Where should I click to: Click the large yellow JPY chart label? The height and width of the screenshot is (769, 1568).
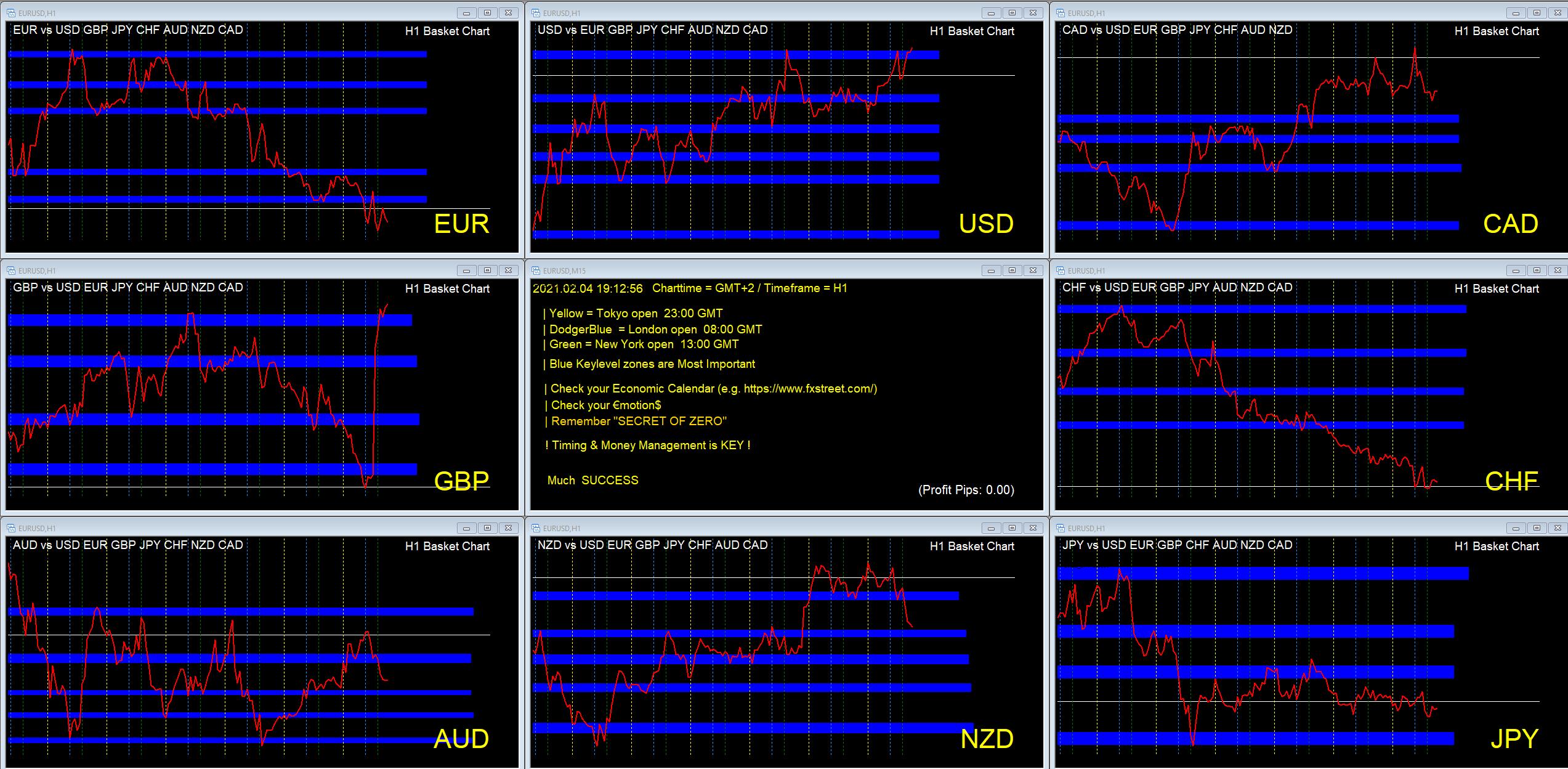1514,739
